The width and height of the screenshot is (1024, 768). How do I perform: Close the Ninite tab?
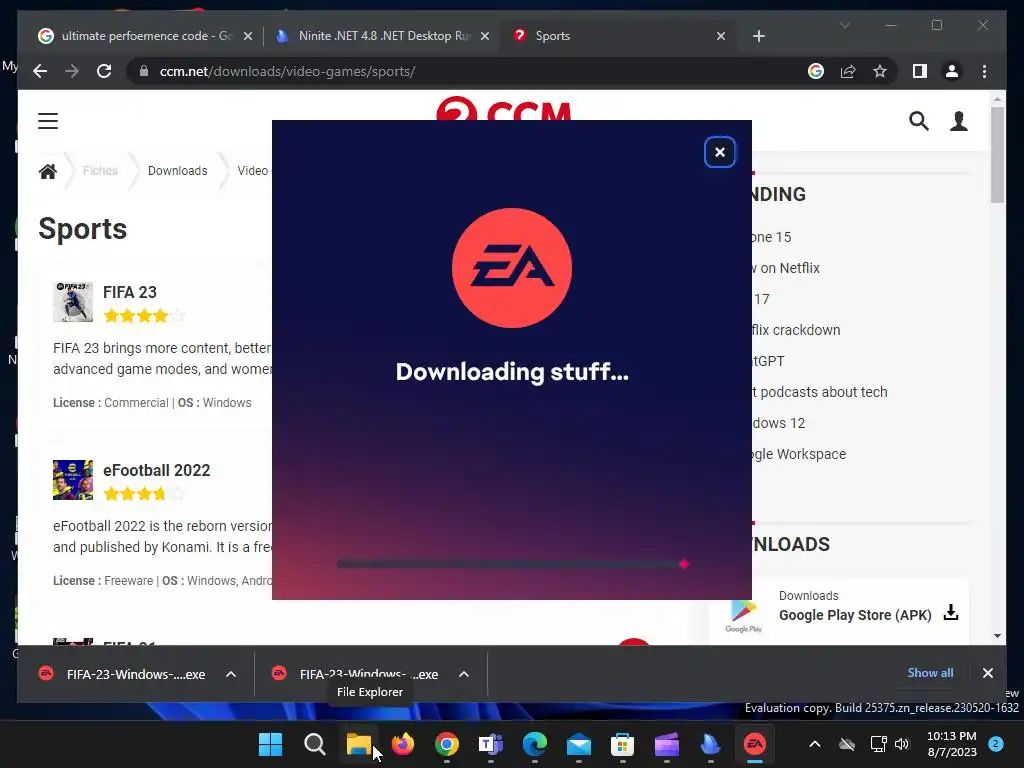485,36
